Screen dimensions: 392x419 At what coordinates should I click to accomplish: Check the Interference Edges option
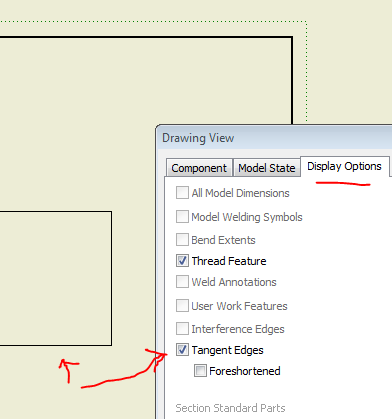[x=182, y=329]
